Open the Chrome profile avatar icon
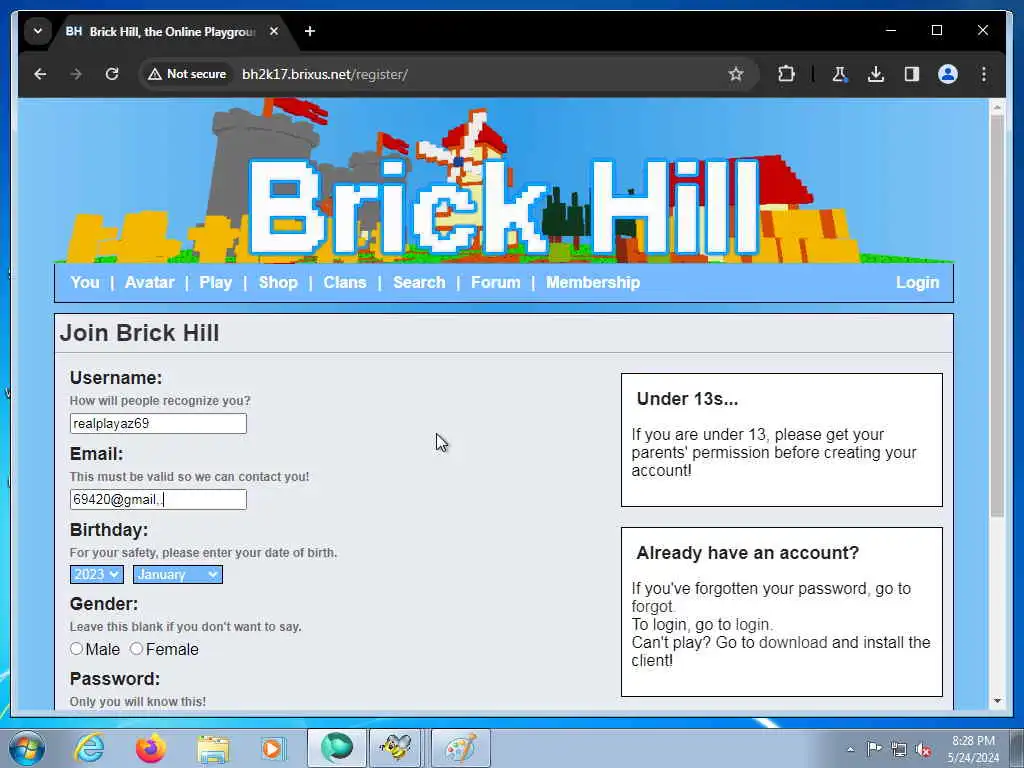This screenshot has height=768, width=1024. (948, 74)
